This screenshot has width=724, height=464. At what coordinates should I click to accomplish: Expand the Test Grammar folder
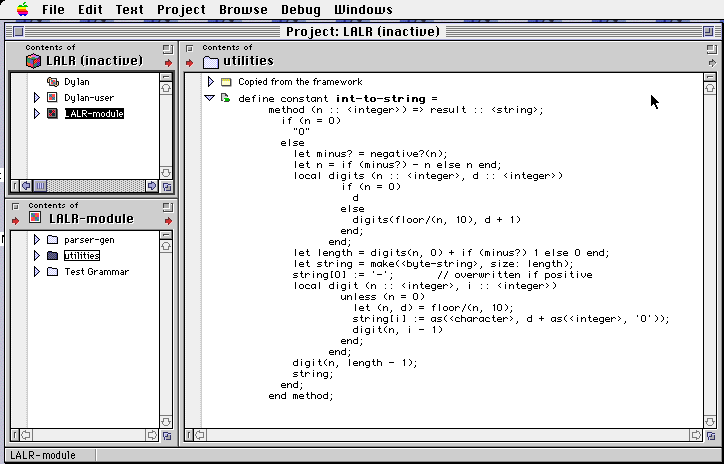click(37, 271)
